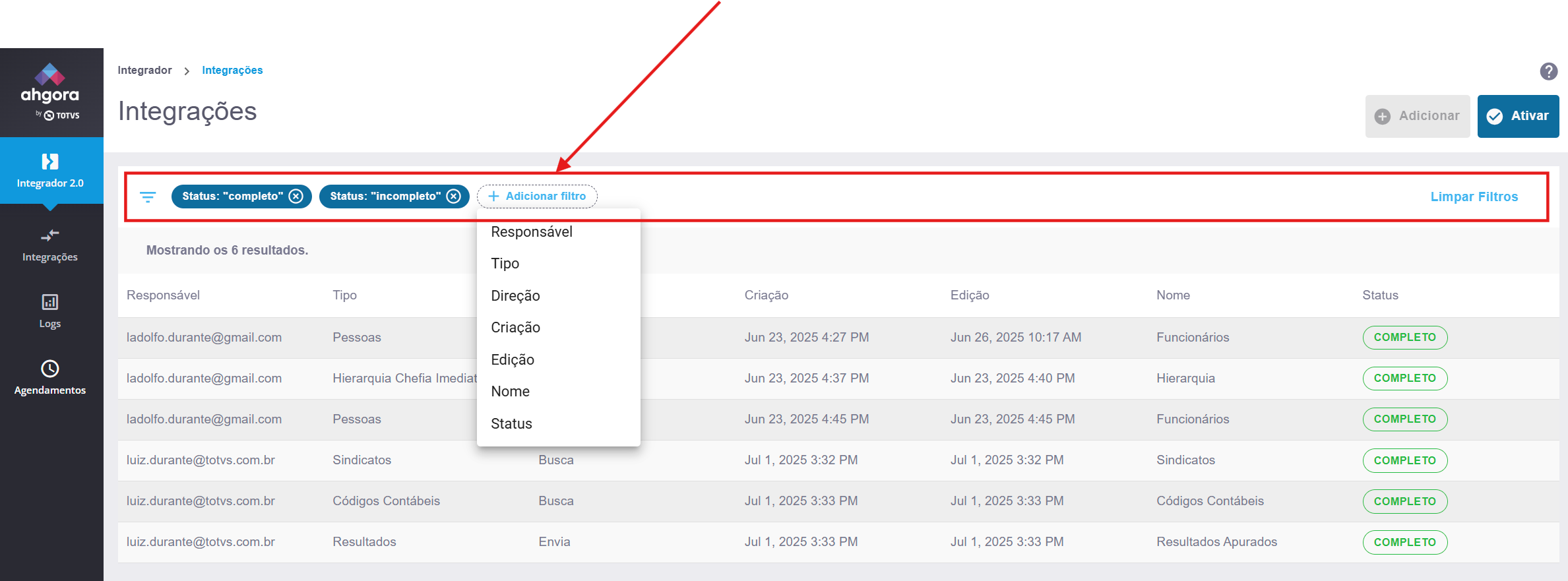This screenshot has height=581, width=1568.
Task: Click COMPLETO badge in Sindicatos row
Action: (x=1405, y=460)
